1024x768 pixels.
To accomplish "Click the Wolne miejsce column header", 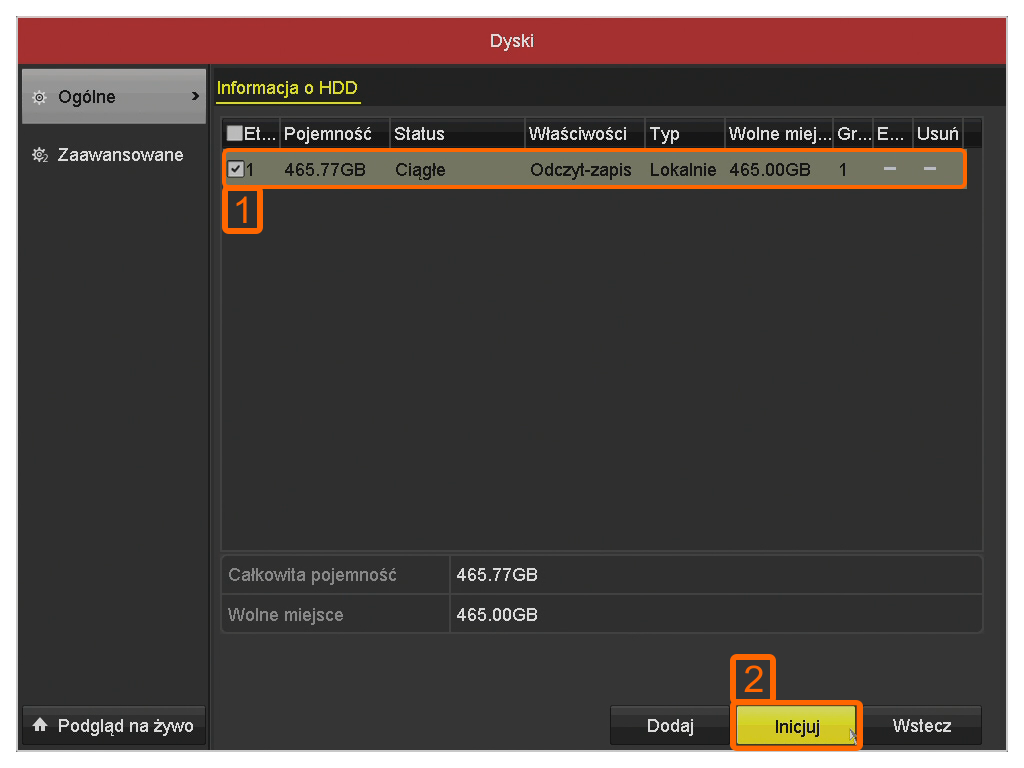I will 778,134.
